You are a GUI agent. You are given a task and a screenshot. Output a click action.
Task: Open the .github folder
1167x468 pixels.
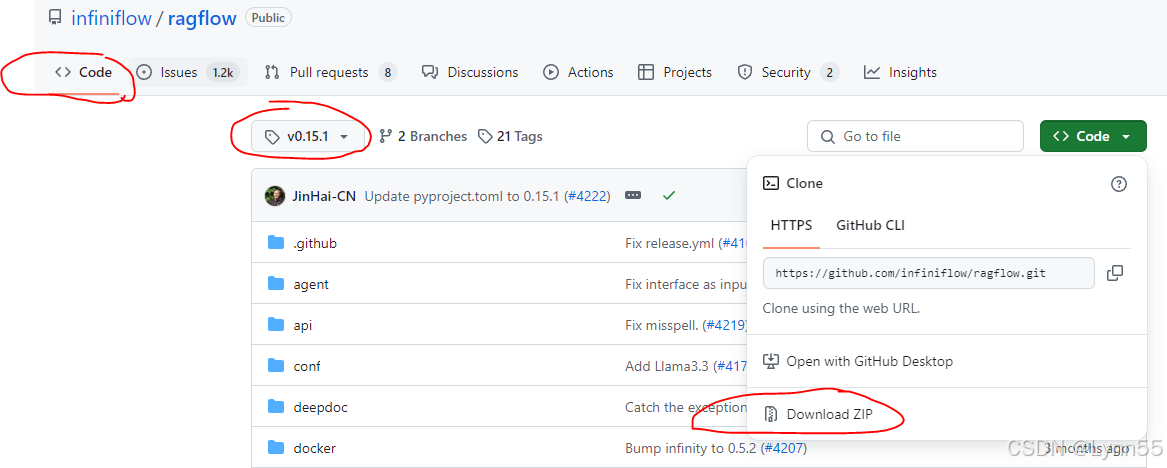(316, 243)
